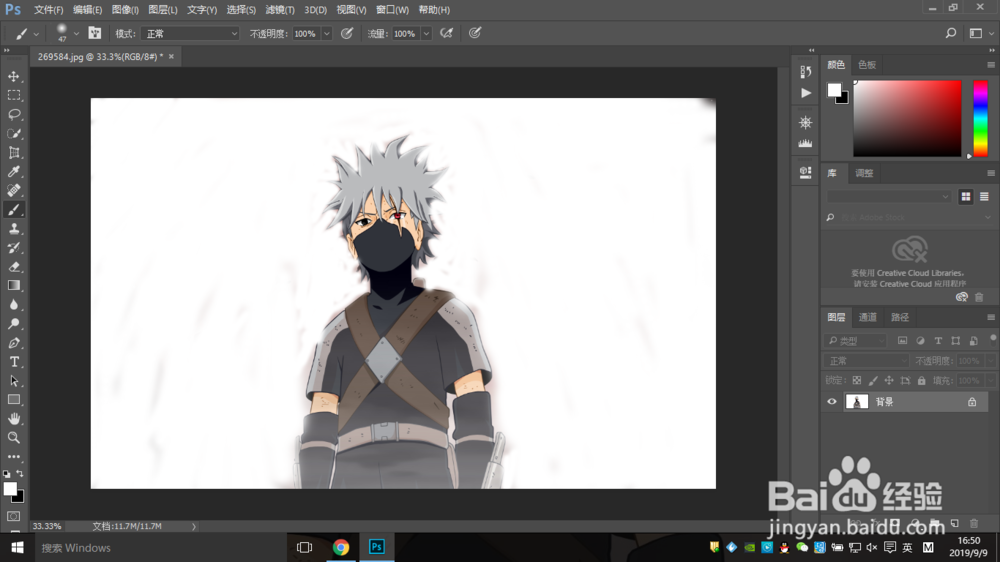
Task: Switch to the 色板 tab
Action: point(867,64)
